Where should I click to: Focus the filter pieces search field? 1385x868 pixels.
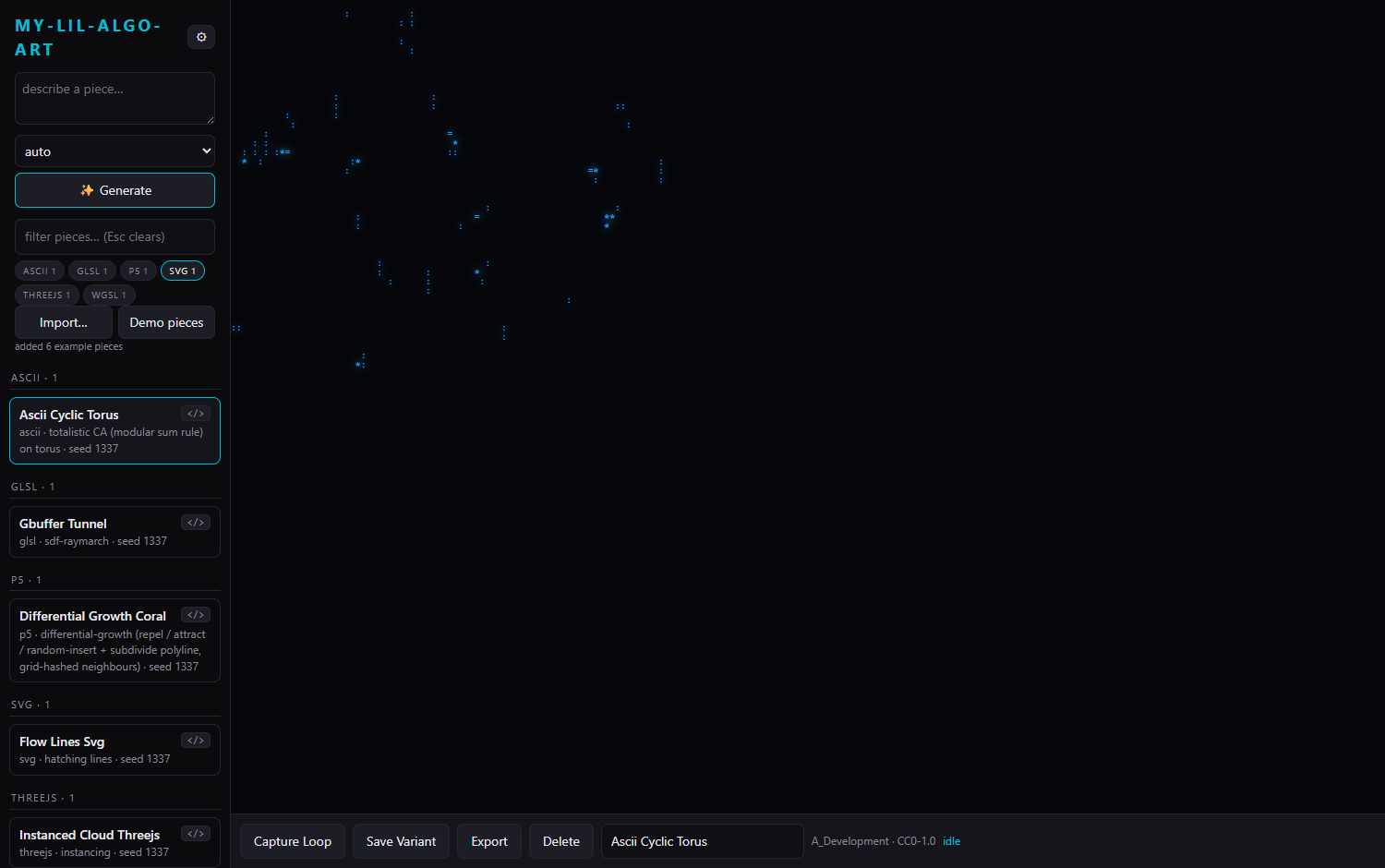pyautogui.click(x=114, y=236)
